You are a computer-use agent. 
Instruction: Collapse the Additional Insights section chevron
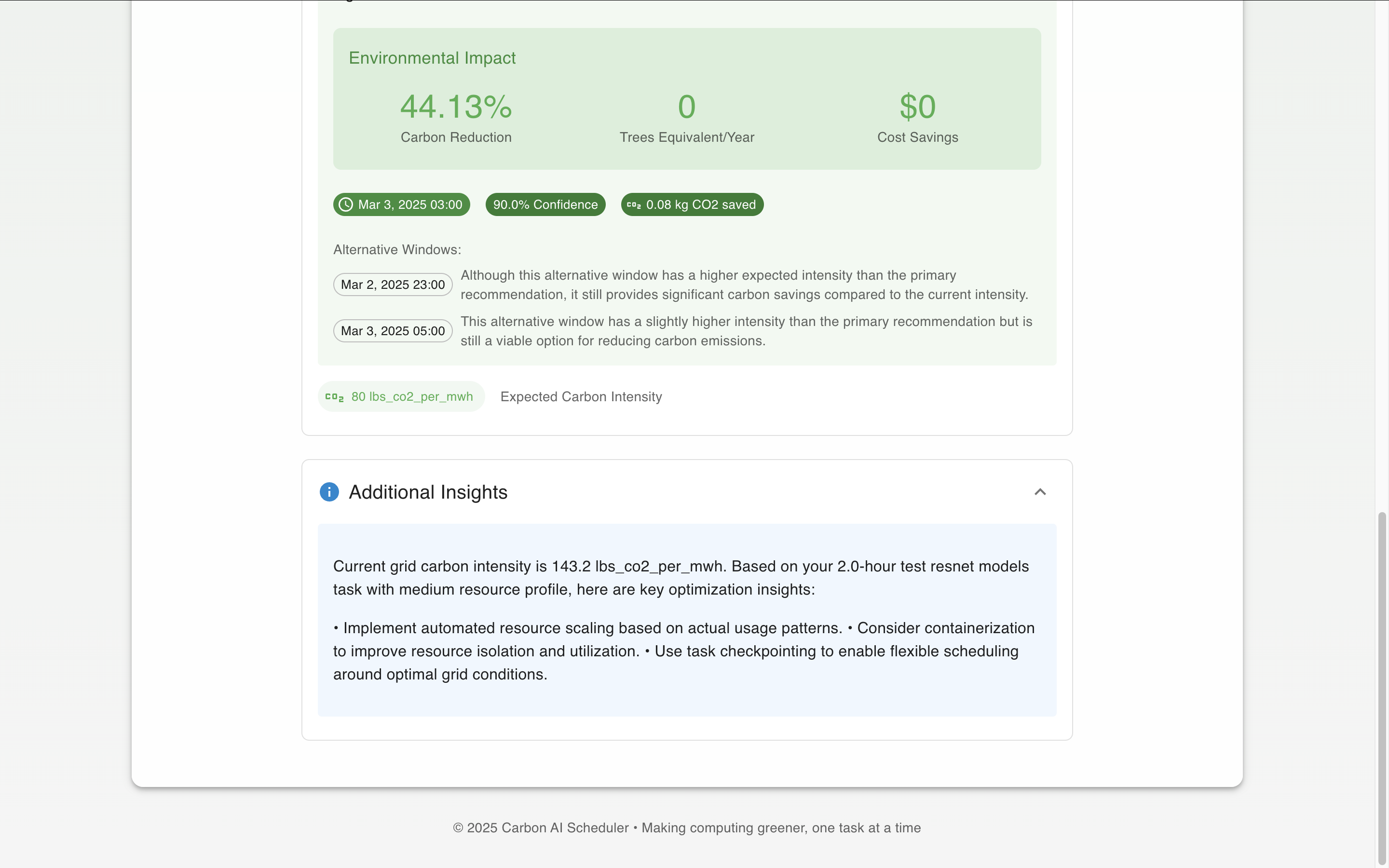[x=1039, y=492]
